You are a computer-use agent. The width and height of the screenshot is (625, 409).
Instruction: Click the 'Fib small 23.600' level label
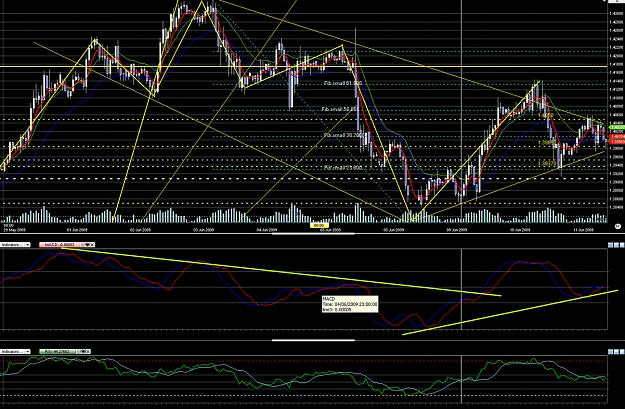pyautogui.click(x=343, y=167)
